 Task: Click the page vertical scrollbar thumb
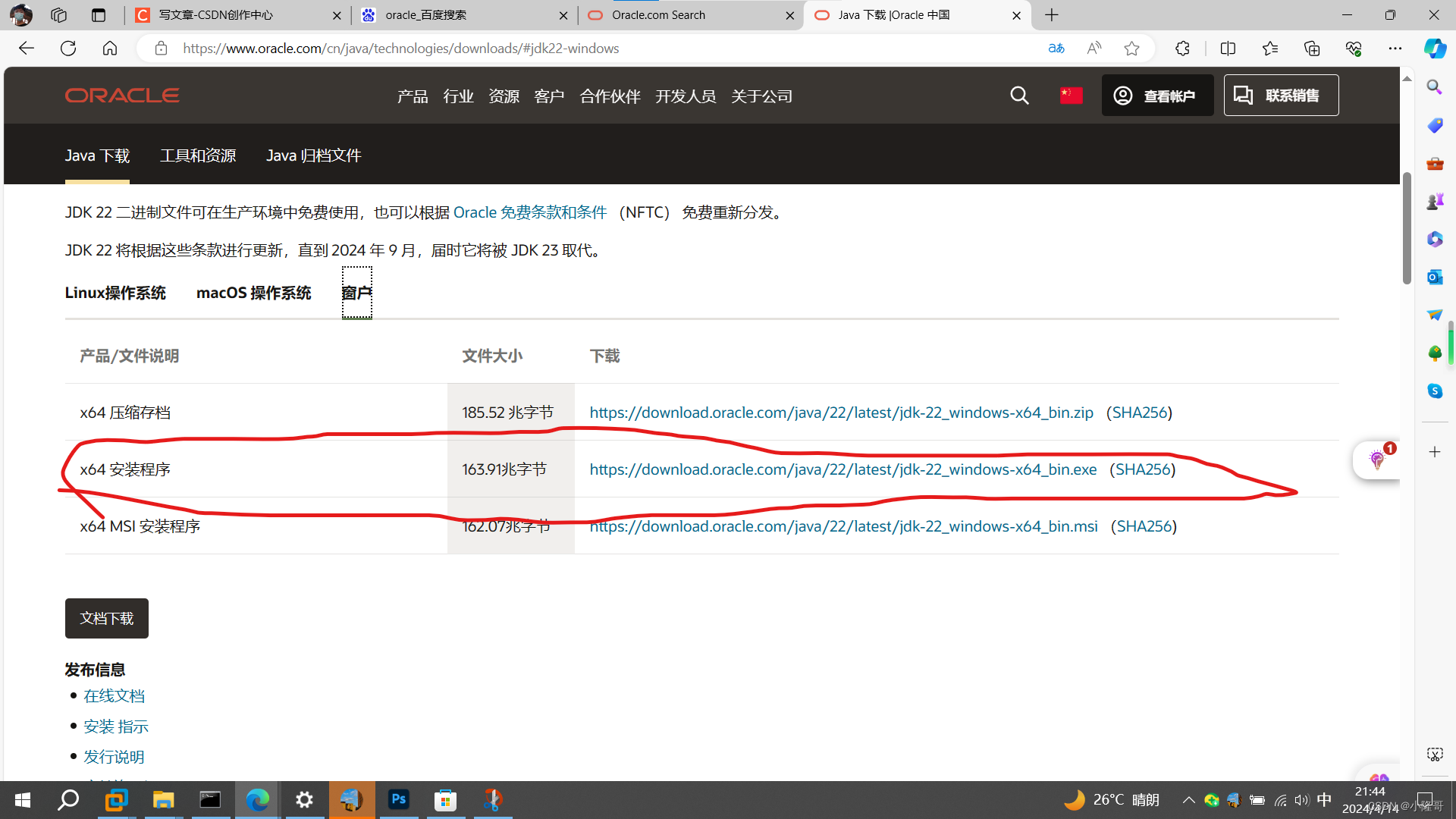(x=1407, y=227)
